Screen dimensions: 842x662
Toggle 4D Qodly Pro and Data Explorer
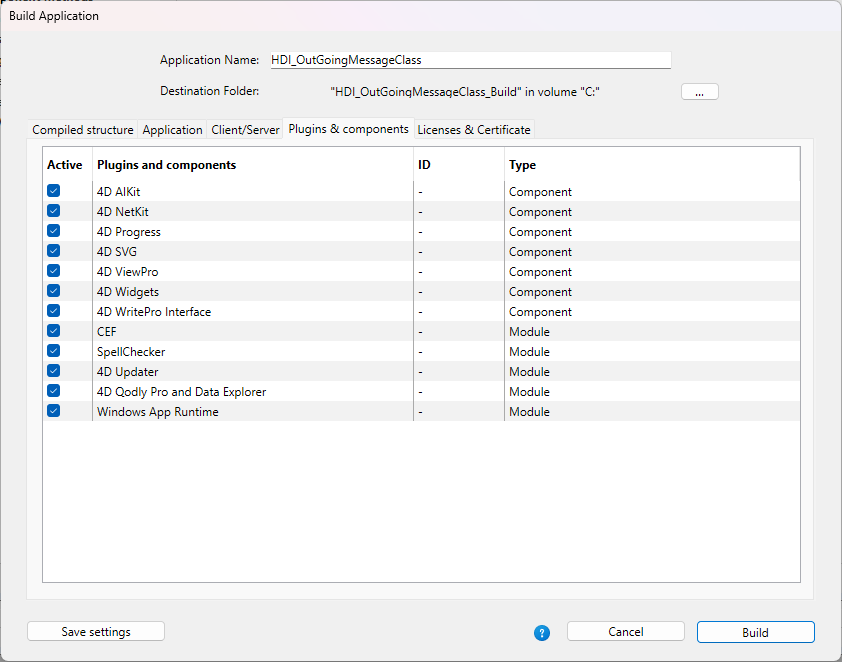54,391
